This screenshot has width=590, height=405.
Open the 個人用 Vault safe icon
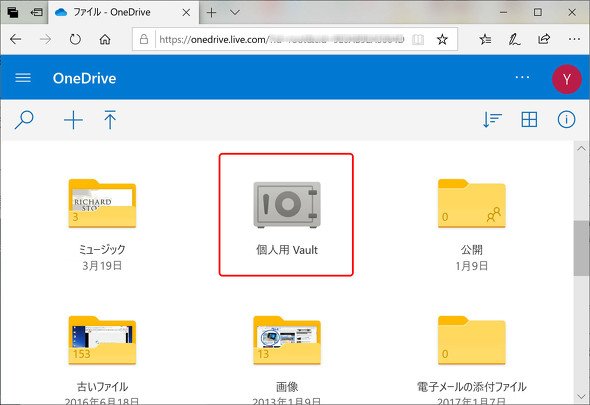coord(287,205)
